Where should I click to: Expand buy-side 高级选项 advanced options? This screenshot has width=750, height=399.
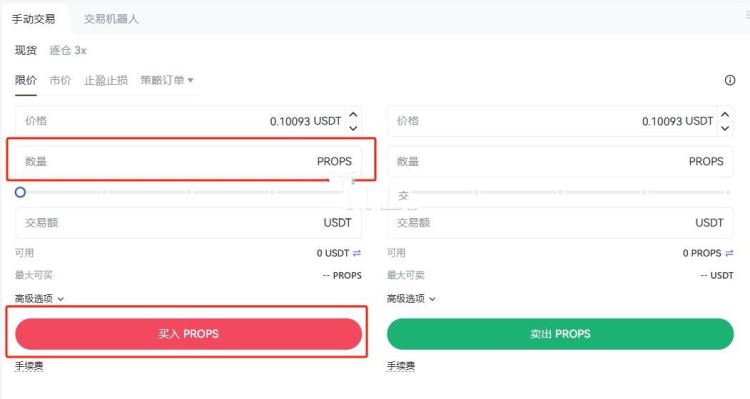[39, 299]
